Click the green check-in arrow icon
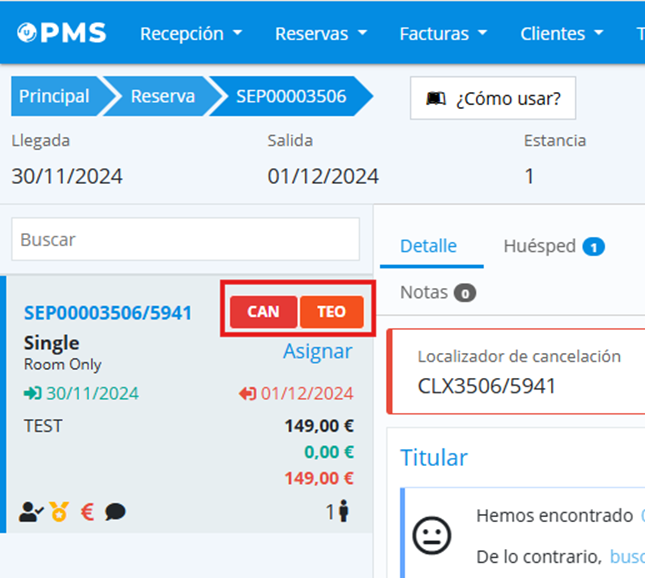Image resolution: width=645 pixels, height=578 pixels. (x=33, y=393)
